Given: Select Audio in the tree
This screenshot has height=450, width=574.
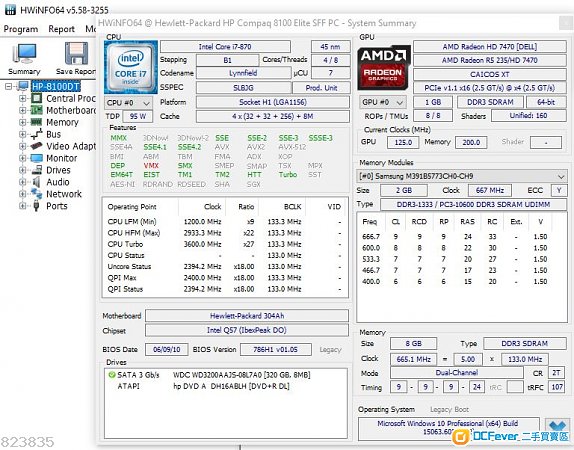Looking at the screenshot, I should tap(58, 182).
